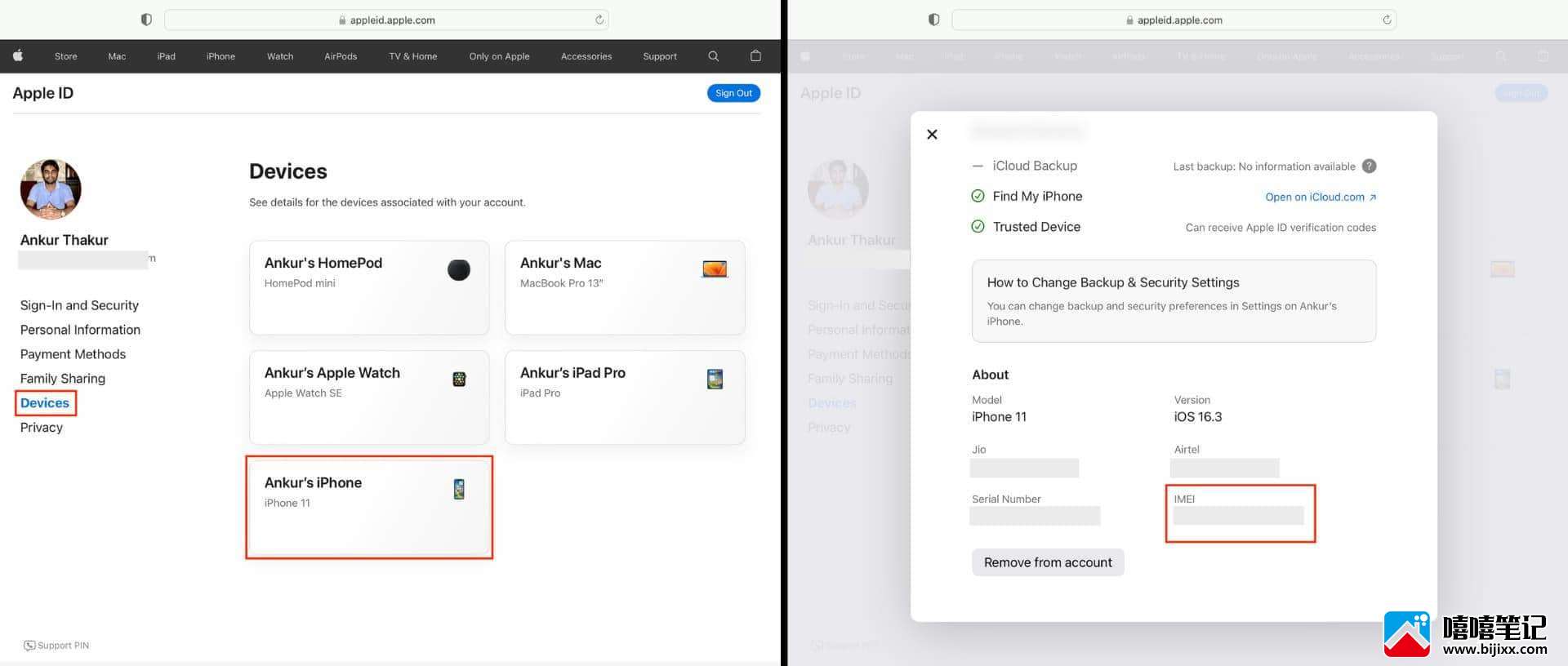
Task: Click privacy shield icon left of right address bar
Action: point(933,20)
